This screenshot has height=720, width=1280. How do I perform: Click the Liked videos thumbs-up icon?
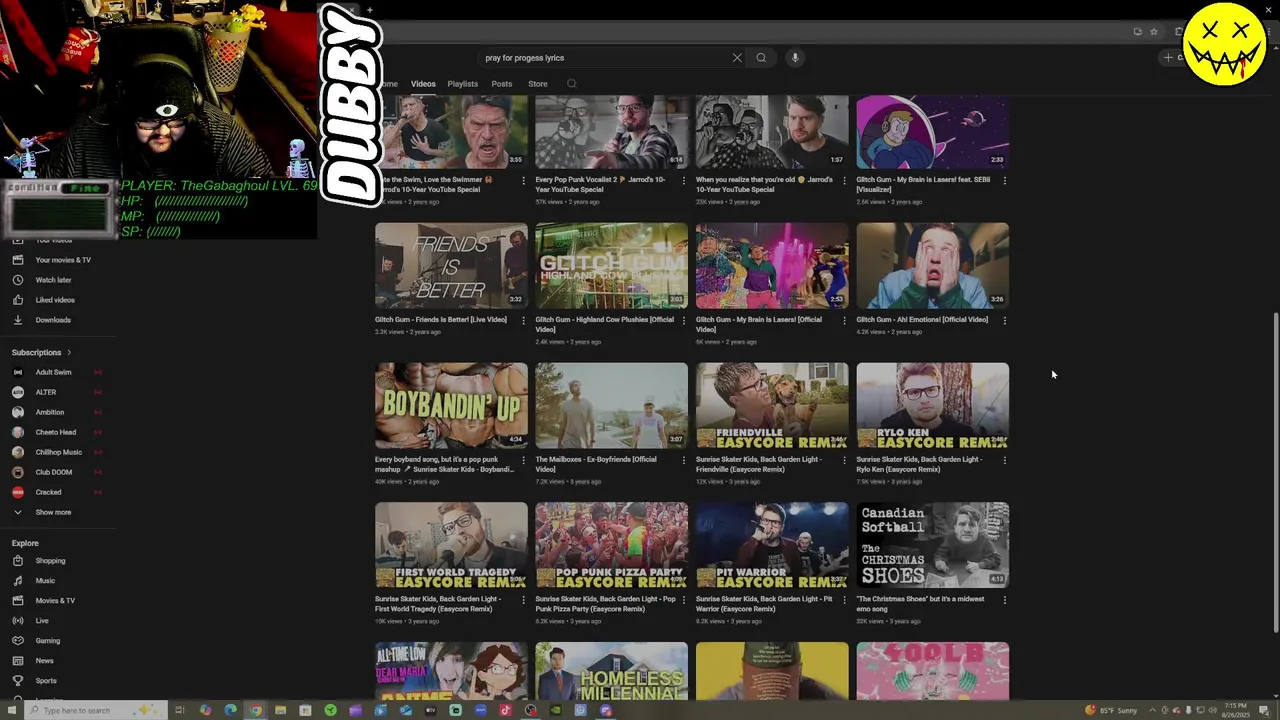click(17, 300)
